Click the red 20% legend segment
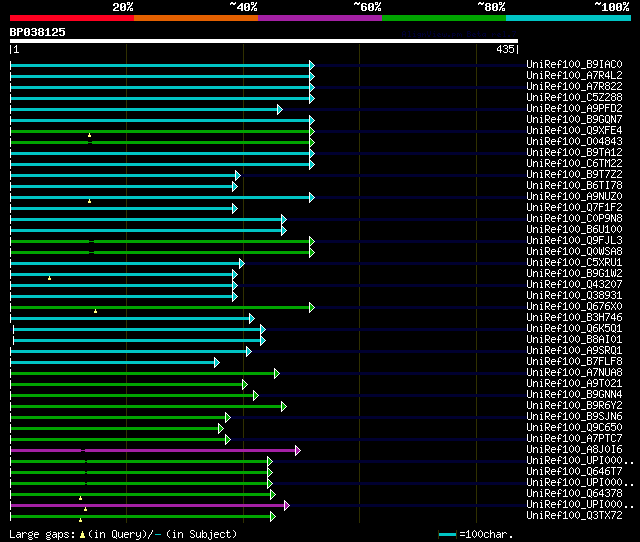 tap(72, 18)
